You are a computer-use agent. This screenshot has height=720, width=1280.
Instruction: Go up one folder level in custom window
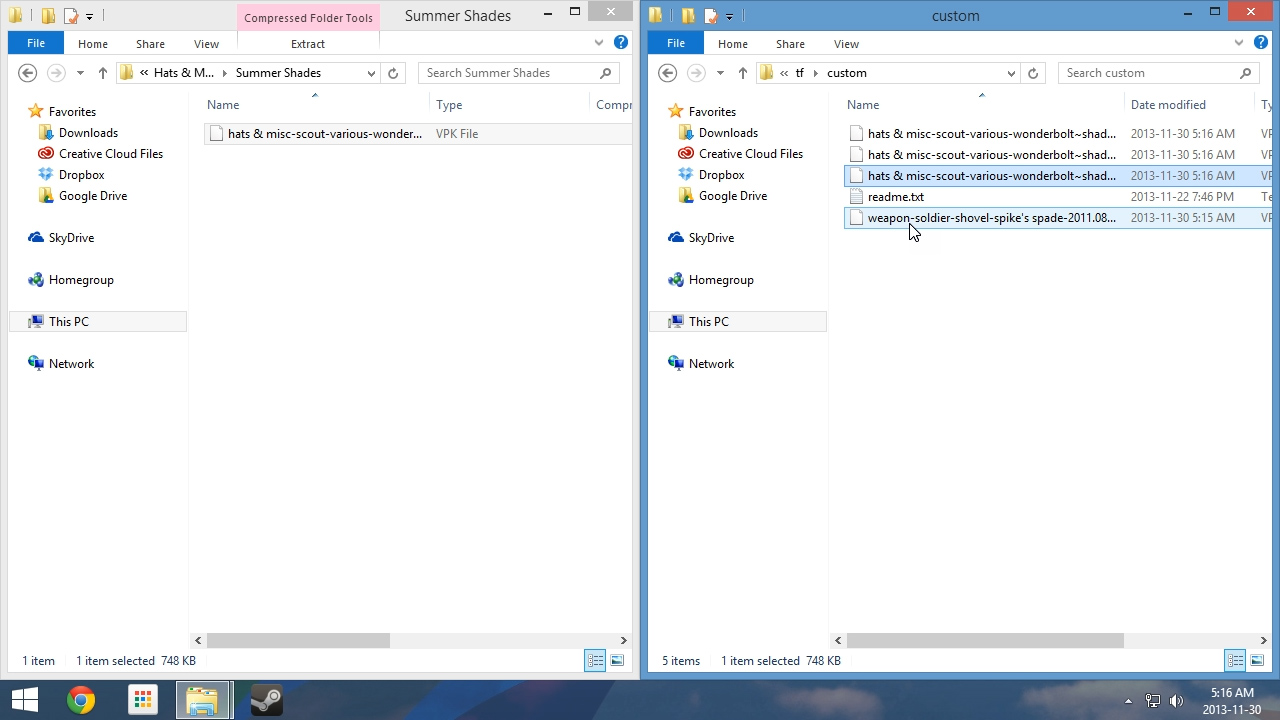742,73
